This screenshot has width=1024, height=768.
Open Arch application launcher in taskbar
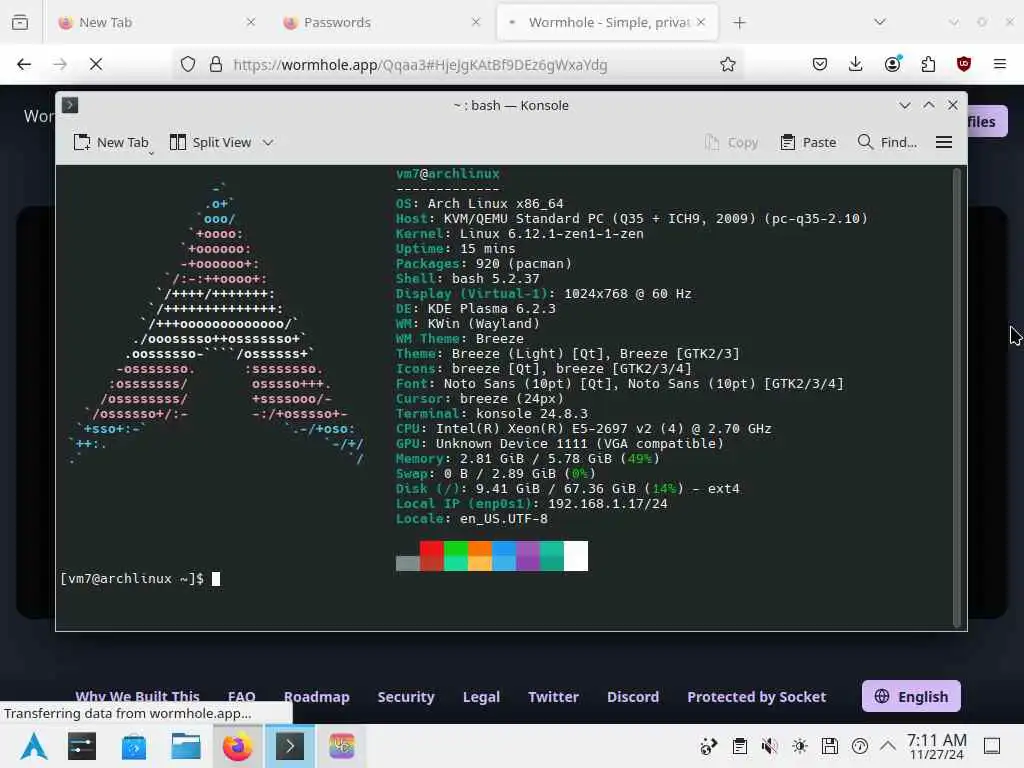34,746
